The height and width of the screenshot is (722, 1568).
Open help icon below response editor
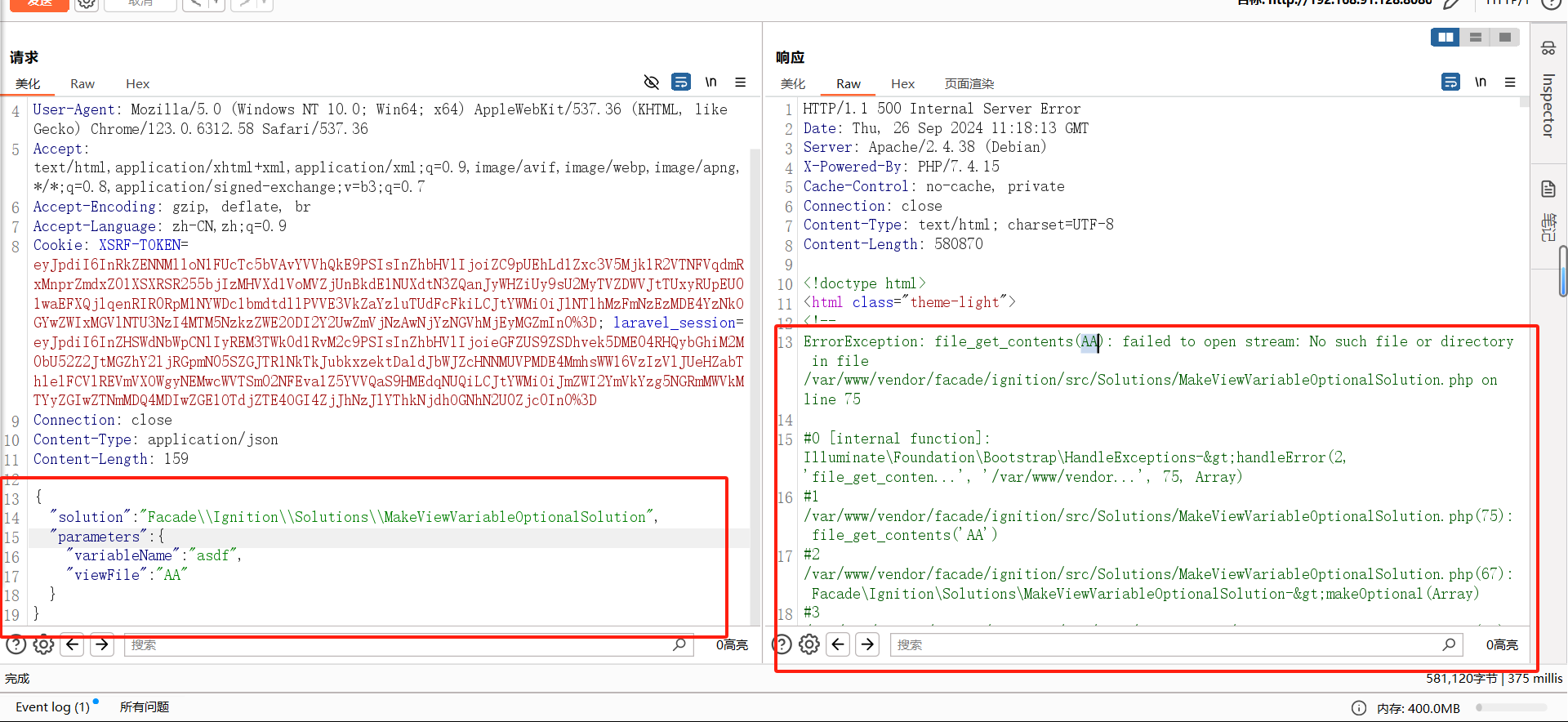click(782, 645)
